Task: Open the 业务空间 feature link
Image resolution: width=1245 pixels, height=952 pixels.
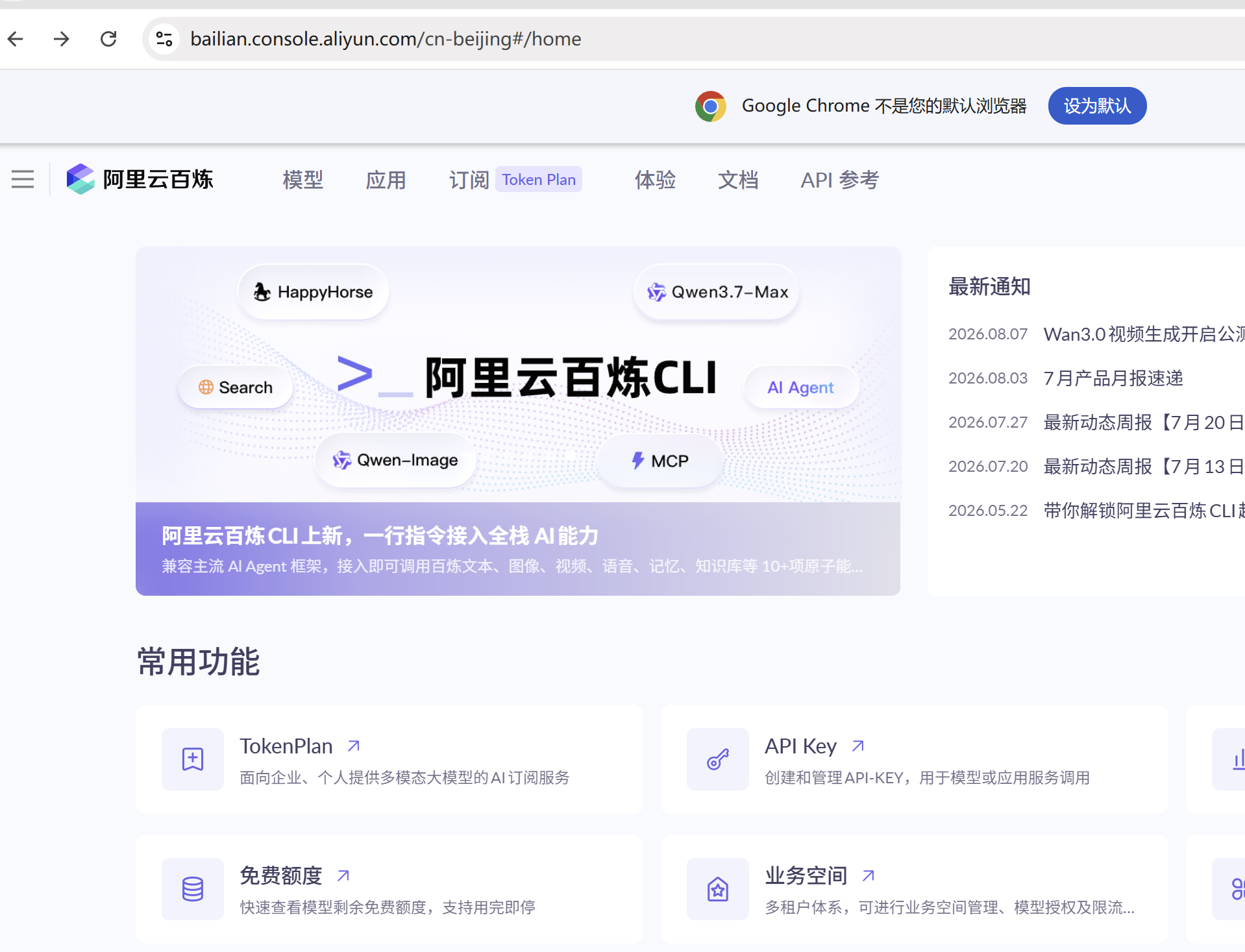Action: tap(806, 876)
